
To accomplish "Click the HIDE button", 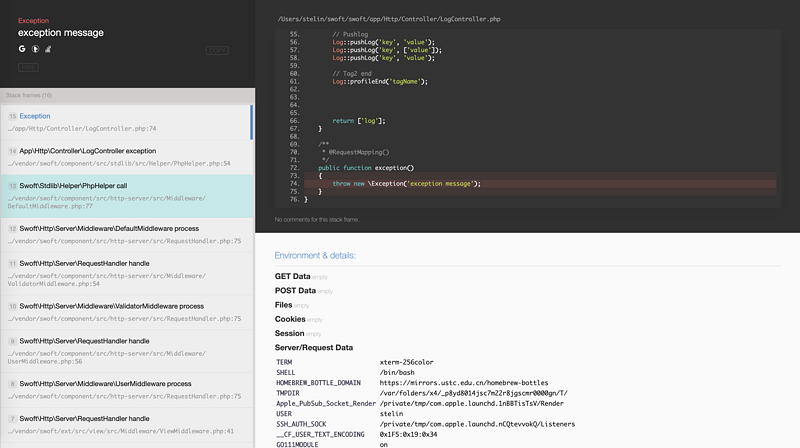I will click(29, 67).
